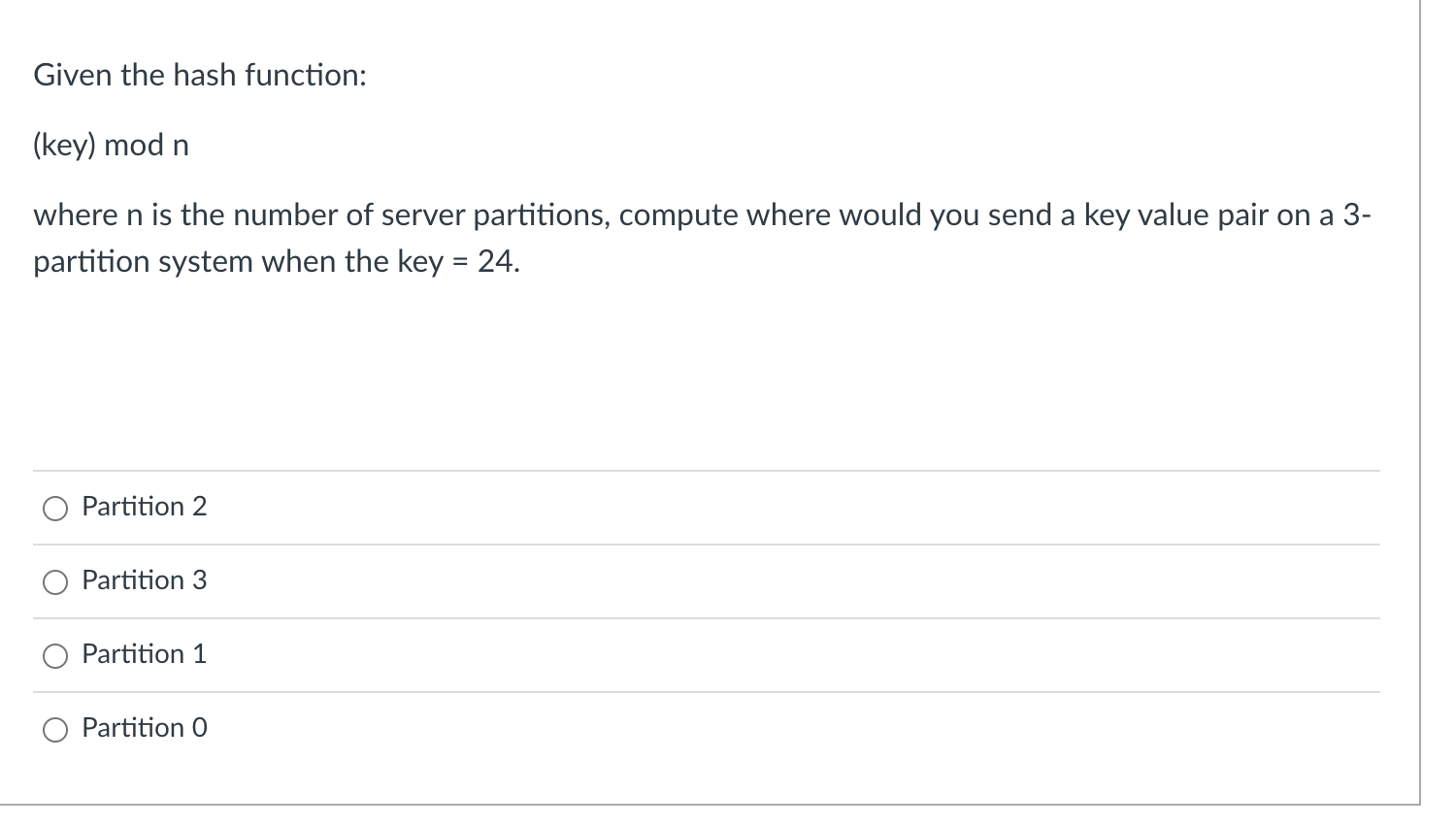Choose the Partition 3 radio option
The height and width of the screenshot is (827, 1456).
pyautogui.click(x=55, y=582)
